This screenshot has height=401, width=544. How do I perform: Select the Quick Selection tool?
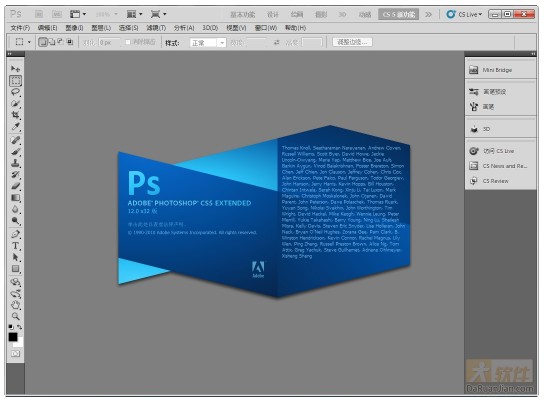pyautogui.click(x=15, y=104)
